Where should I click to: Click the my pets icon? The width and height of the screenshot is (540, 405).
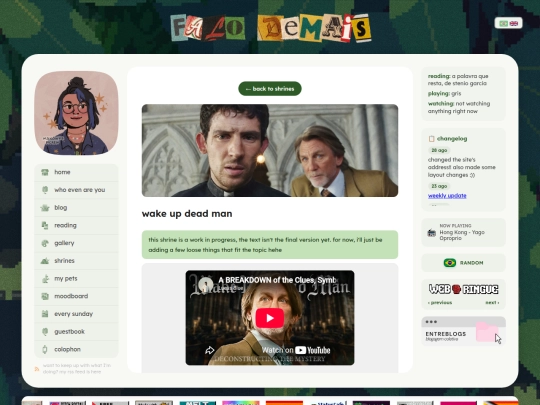pos(45,279)
